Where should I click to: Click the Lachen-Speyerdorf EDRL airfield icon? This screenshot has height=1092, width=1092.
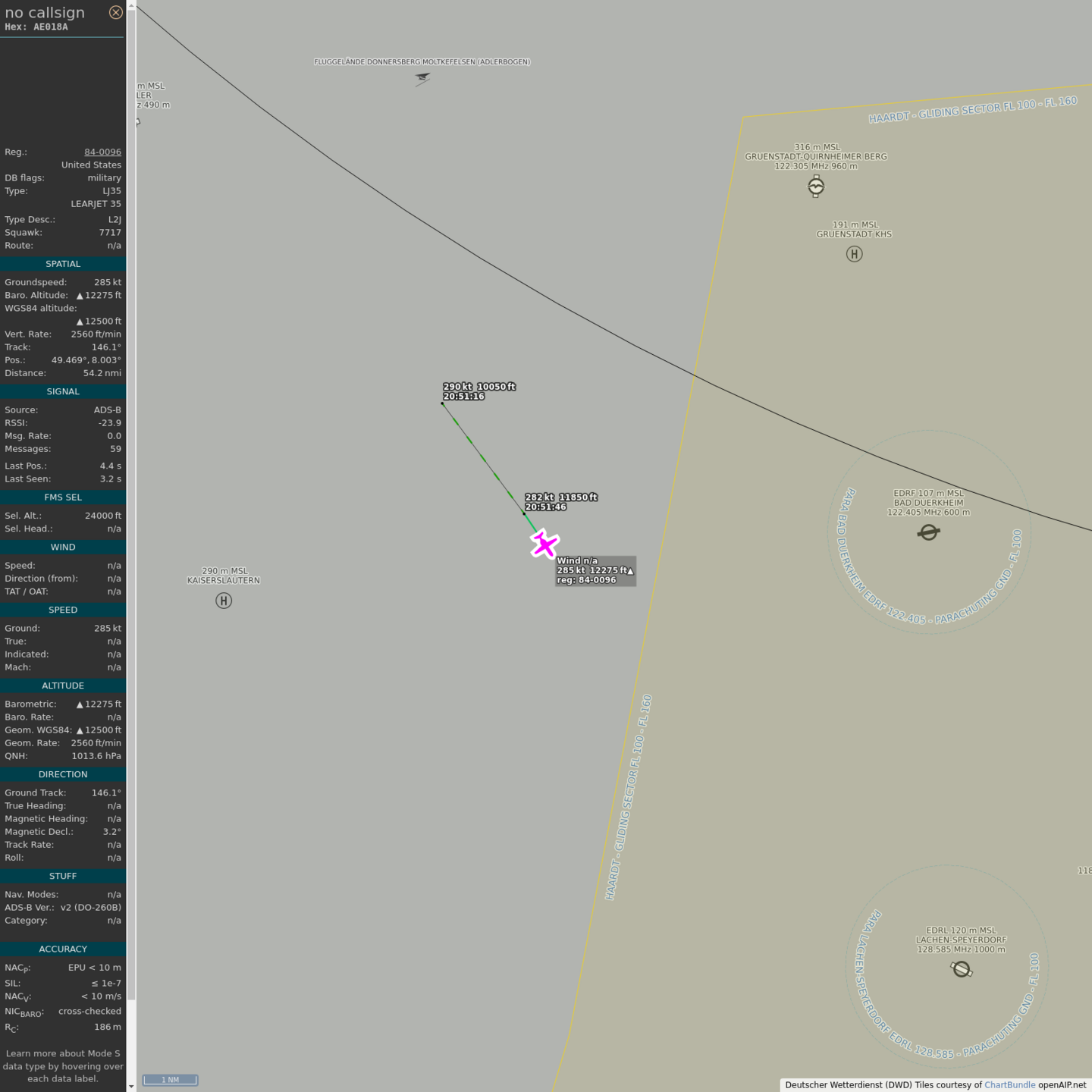(x=962, y=969)
